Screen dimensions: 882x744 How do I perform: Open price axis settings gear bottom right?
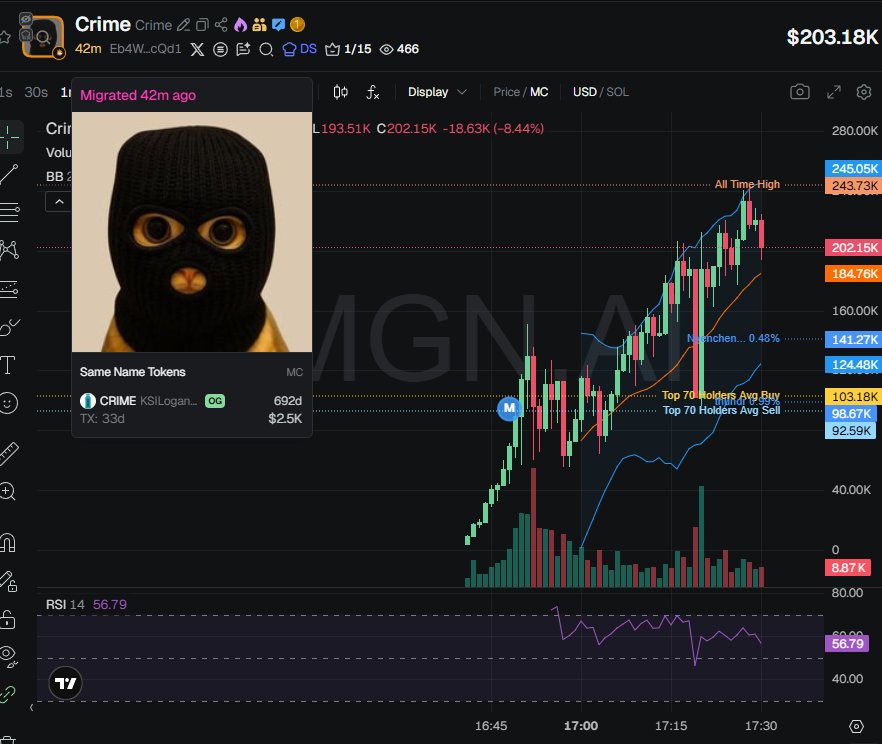click(x=856, y=727)
